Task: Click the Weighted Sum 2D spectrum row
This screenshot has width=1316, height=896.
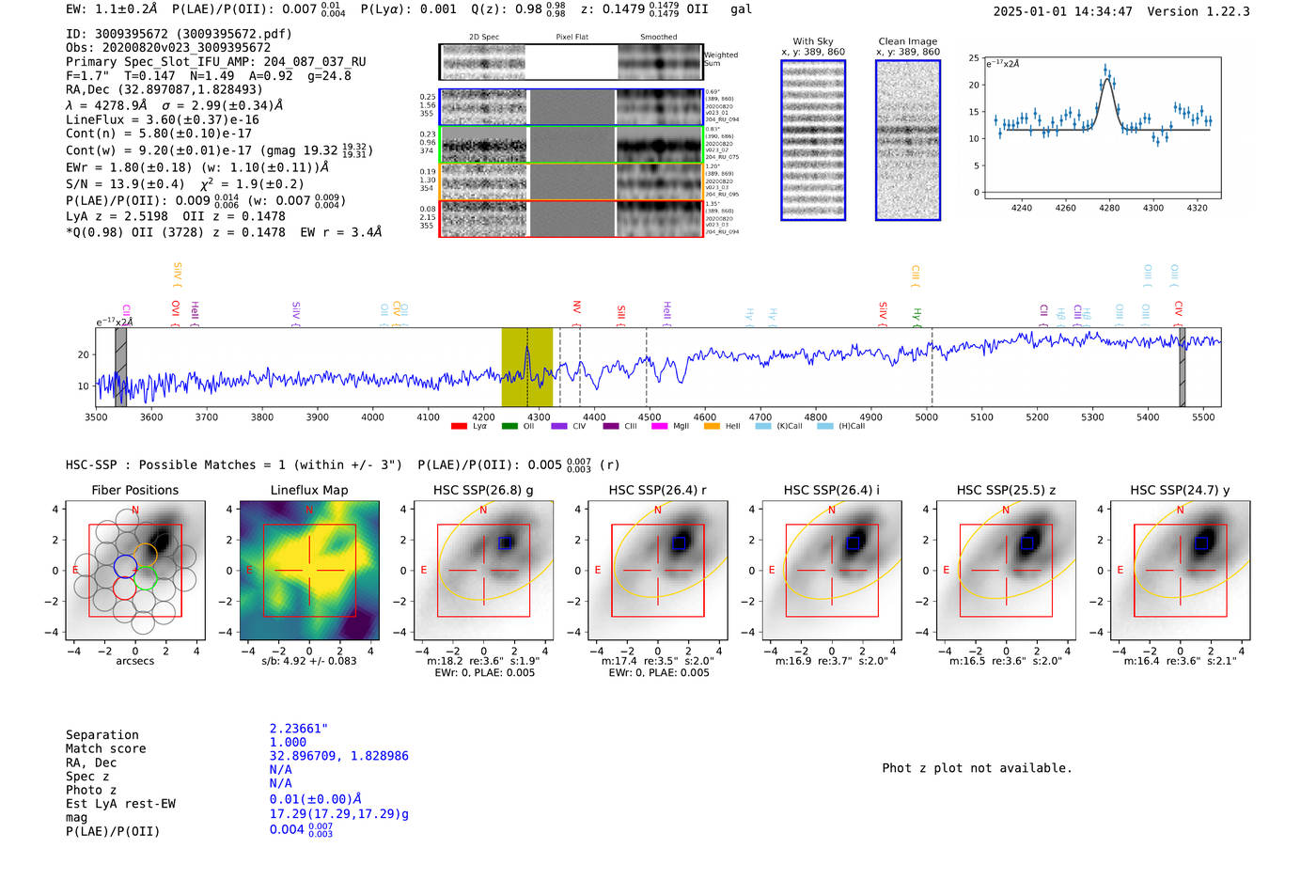Action: click(x=572, y=62)
